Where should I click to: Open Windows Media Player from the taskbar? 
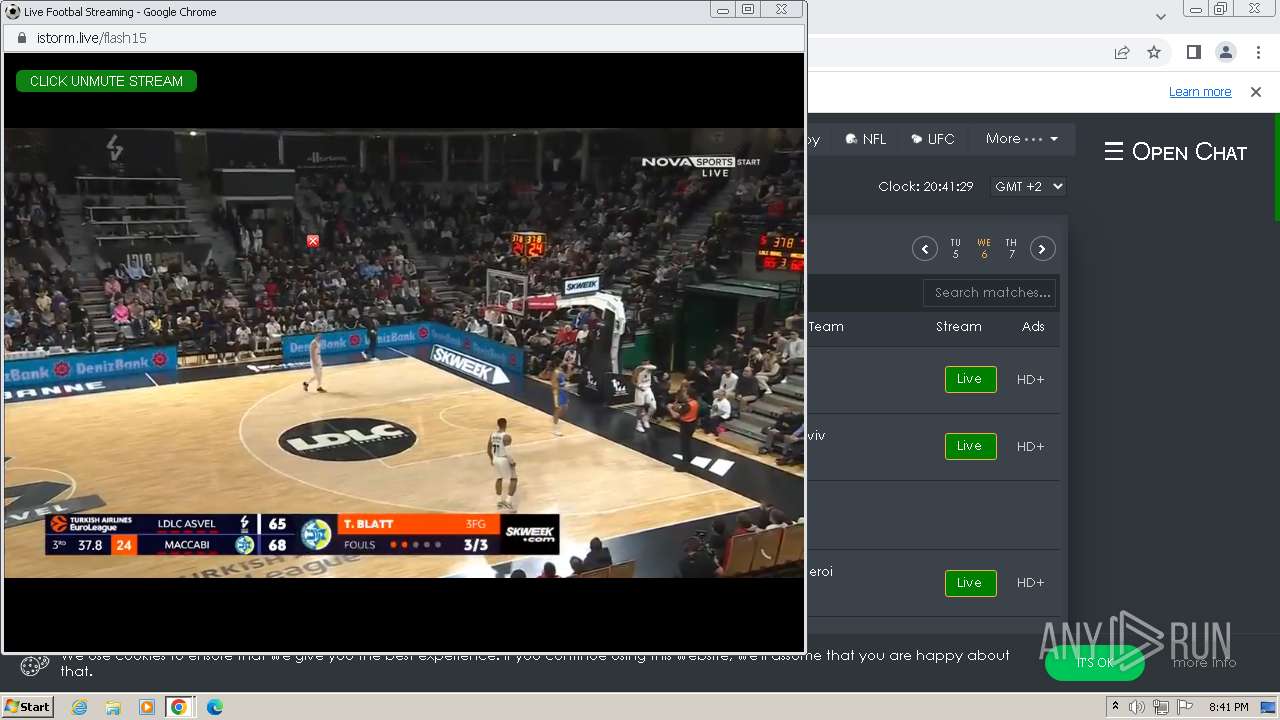[x=147, y=707]
